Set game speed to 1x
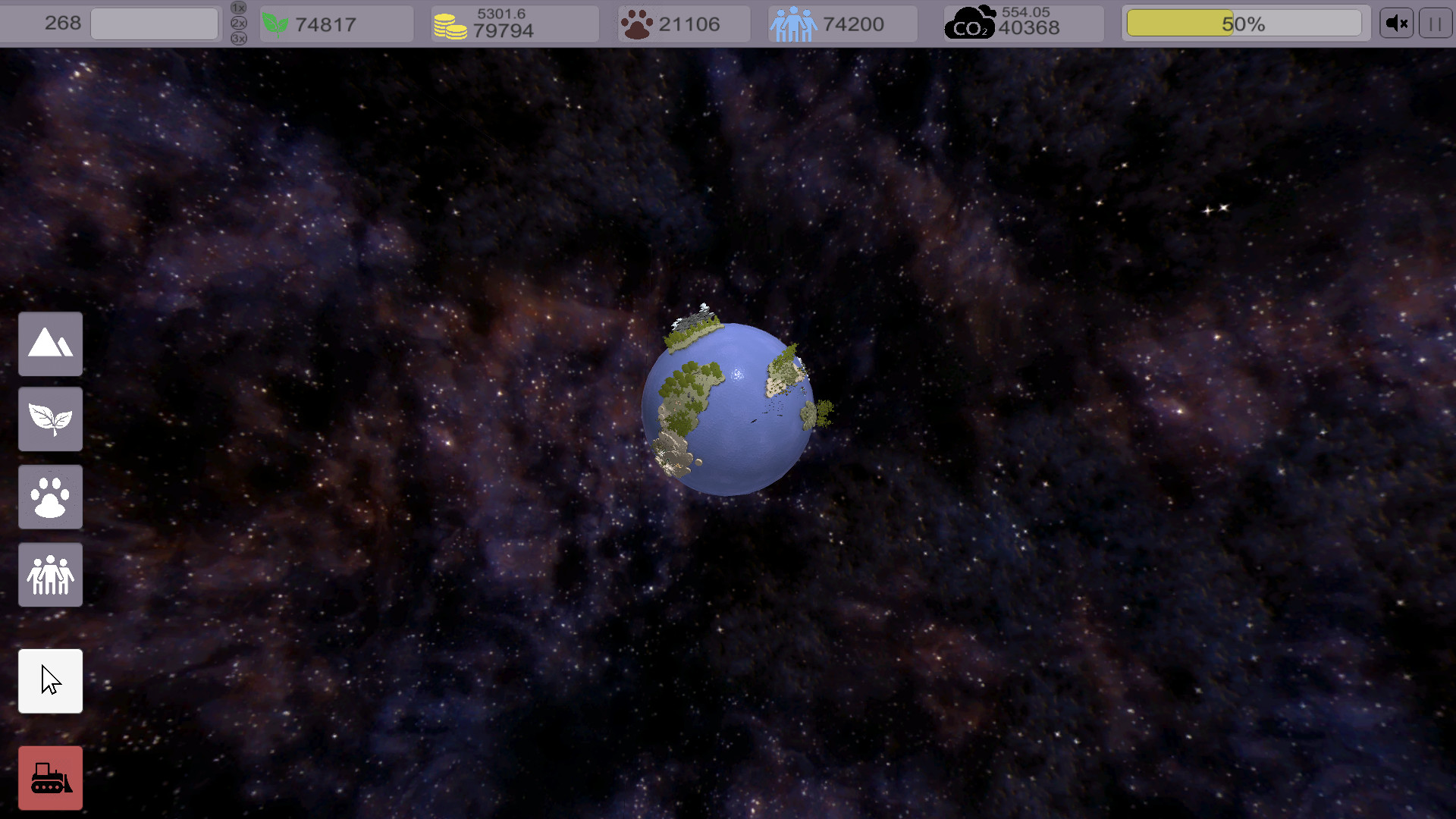Screen dimensions: 1456x819 tap(237, 7)
